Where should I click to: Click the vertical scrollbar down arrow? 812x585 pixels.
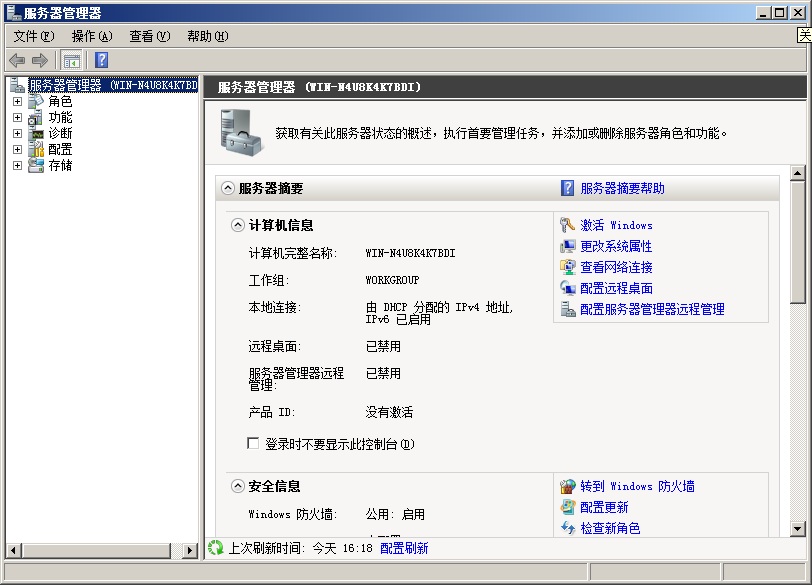798,529
